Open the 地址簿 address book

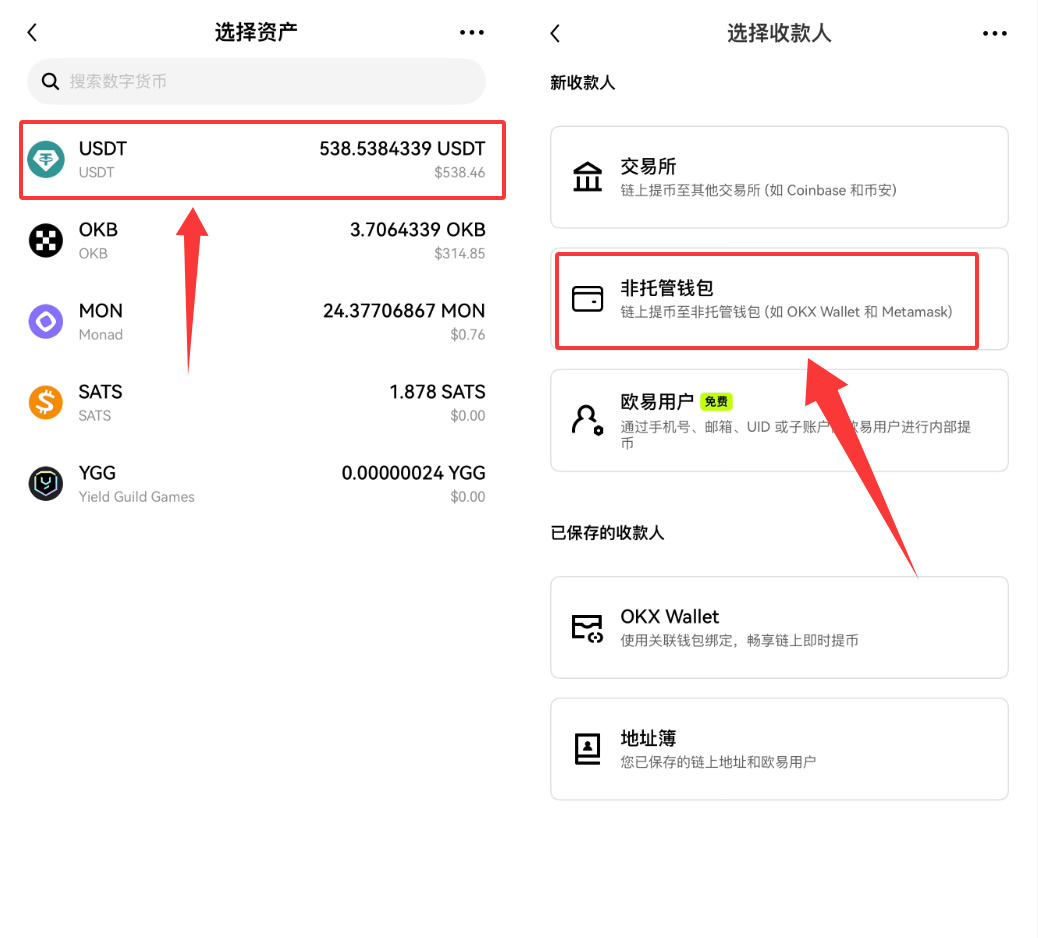click(779, 749)
